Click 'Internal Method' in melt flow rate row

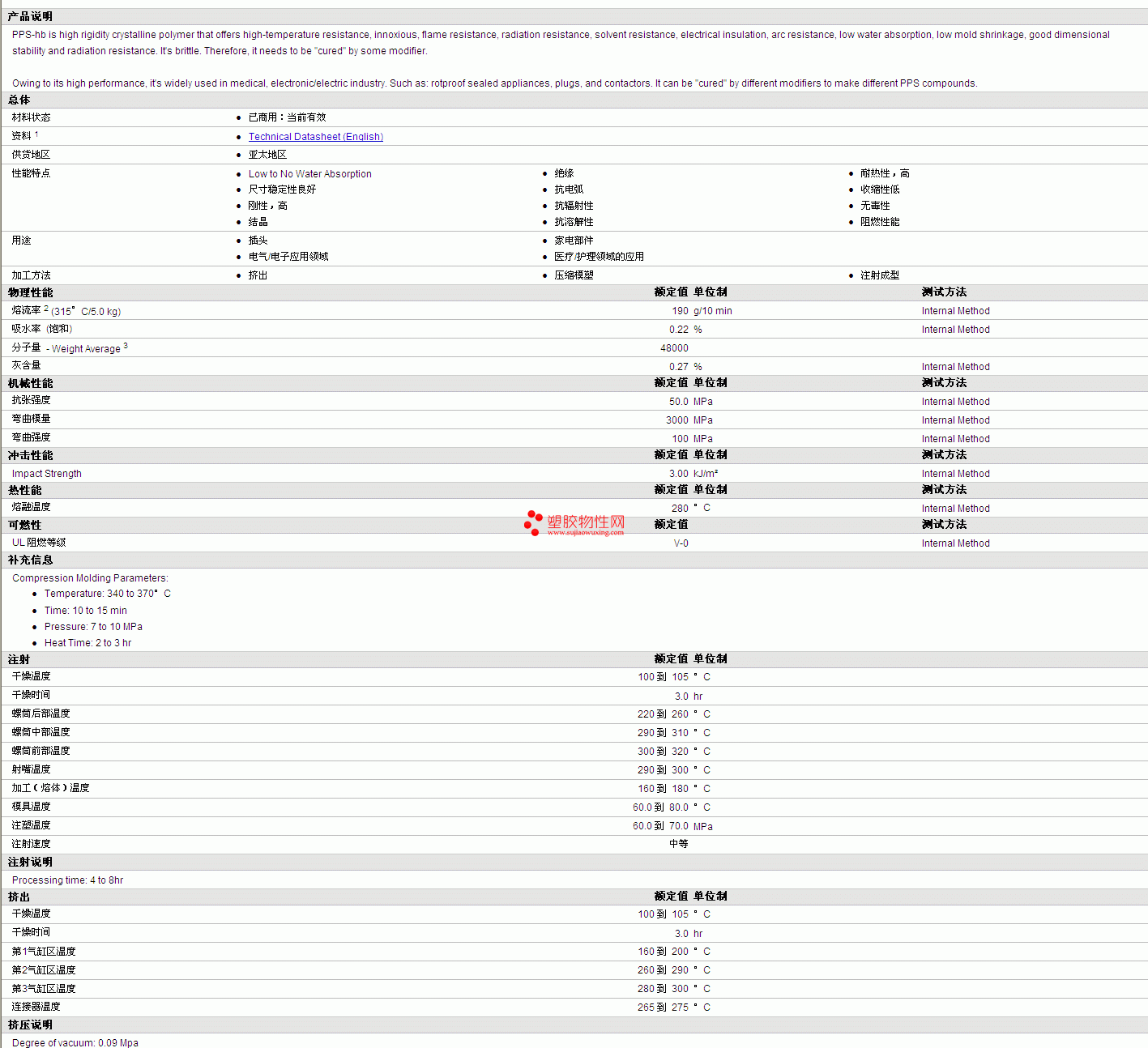click(x=955, y=311)
